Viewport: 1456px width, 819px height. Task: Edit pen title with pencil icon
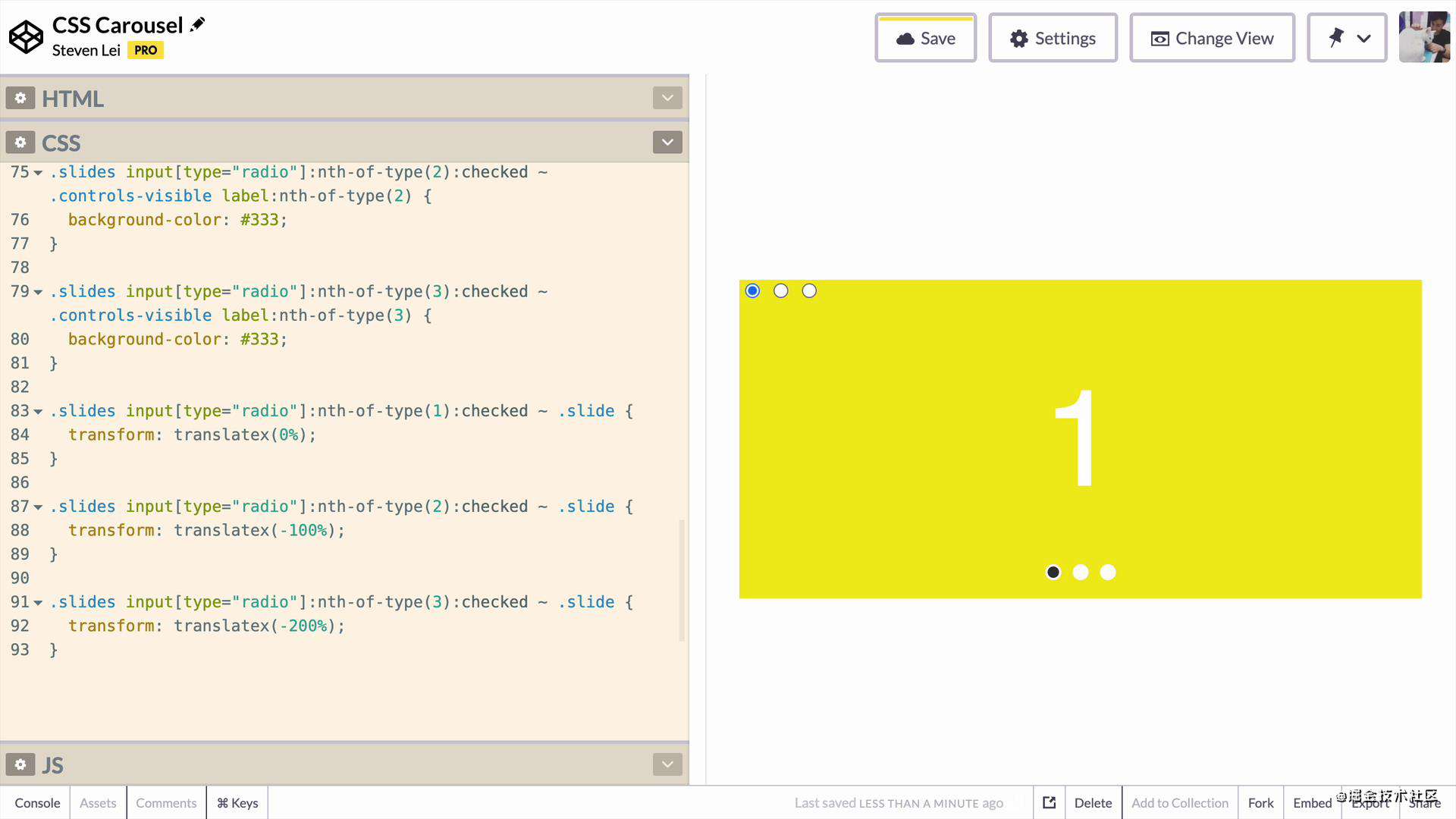(x=198, y=24)
